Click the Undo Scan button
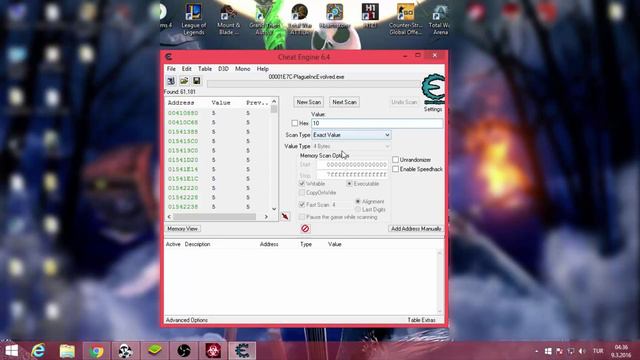Screen dimensions: 640x360 (404, 102)
